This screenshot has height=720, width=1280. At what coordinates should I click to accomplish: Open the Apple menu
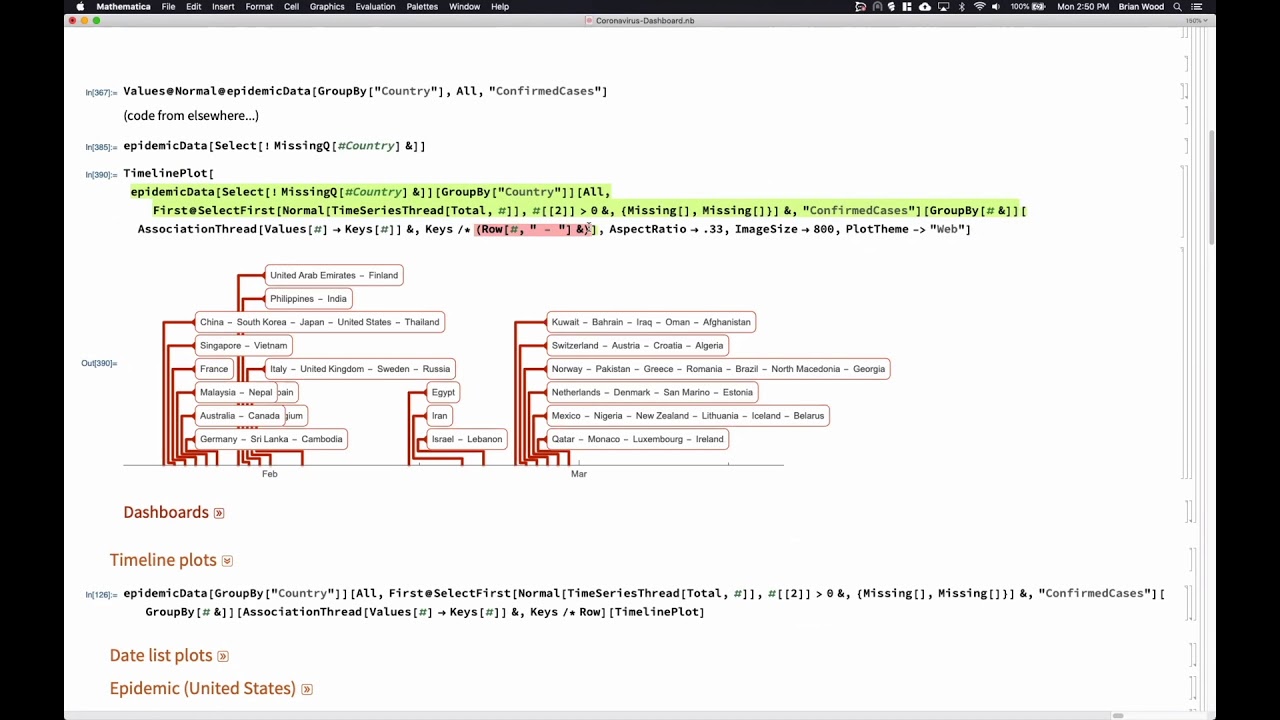(x=80, y=6)
